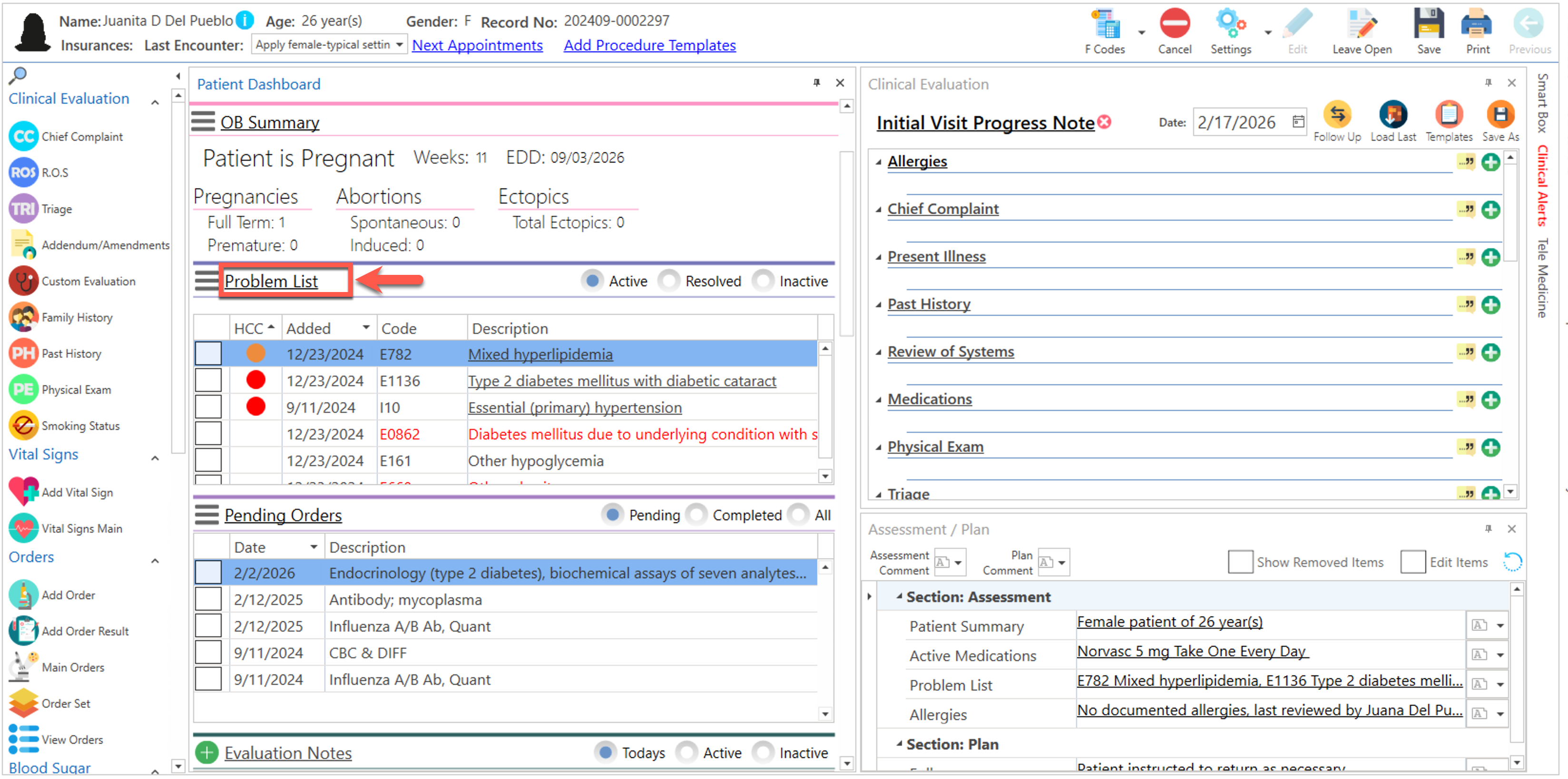Select the Completed orders radio button

pyautogui.click(x=696, y=515)
